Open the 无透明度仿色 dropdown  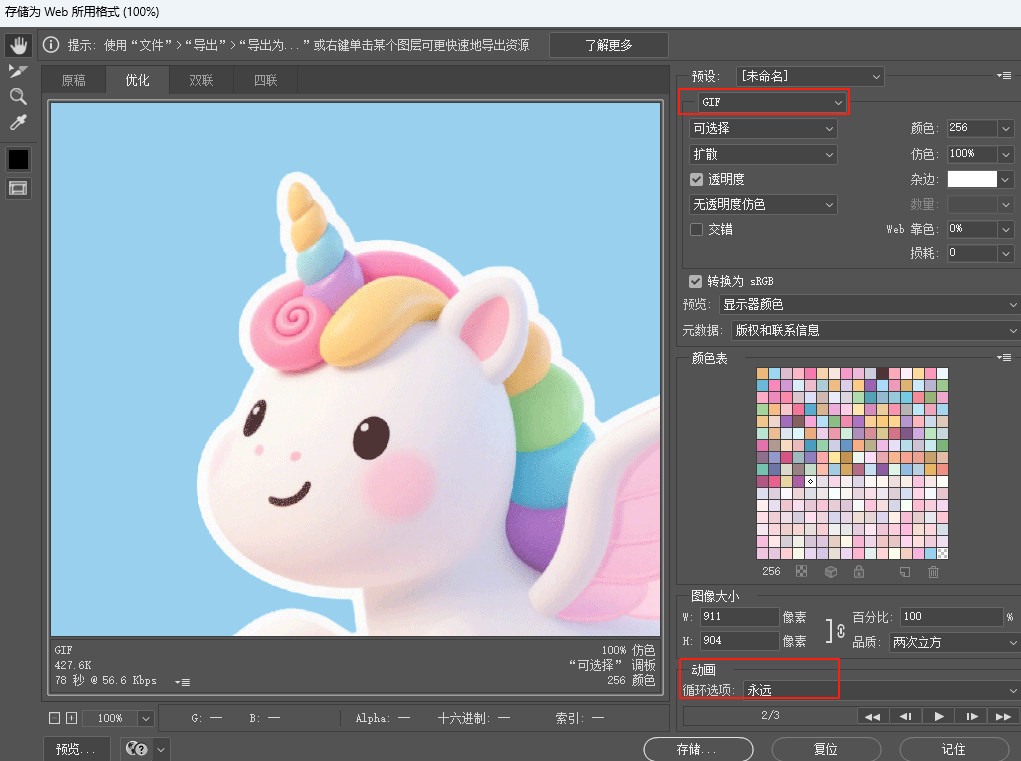coord(762,204)
